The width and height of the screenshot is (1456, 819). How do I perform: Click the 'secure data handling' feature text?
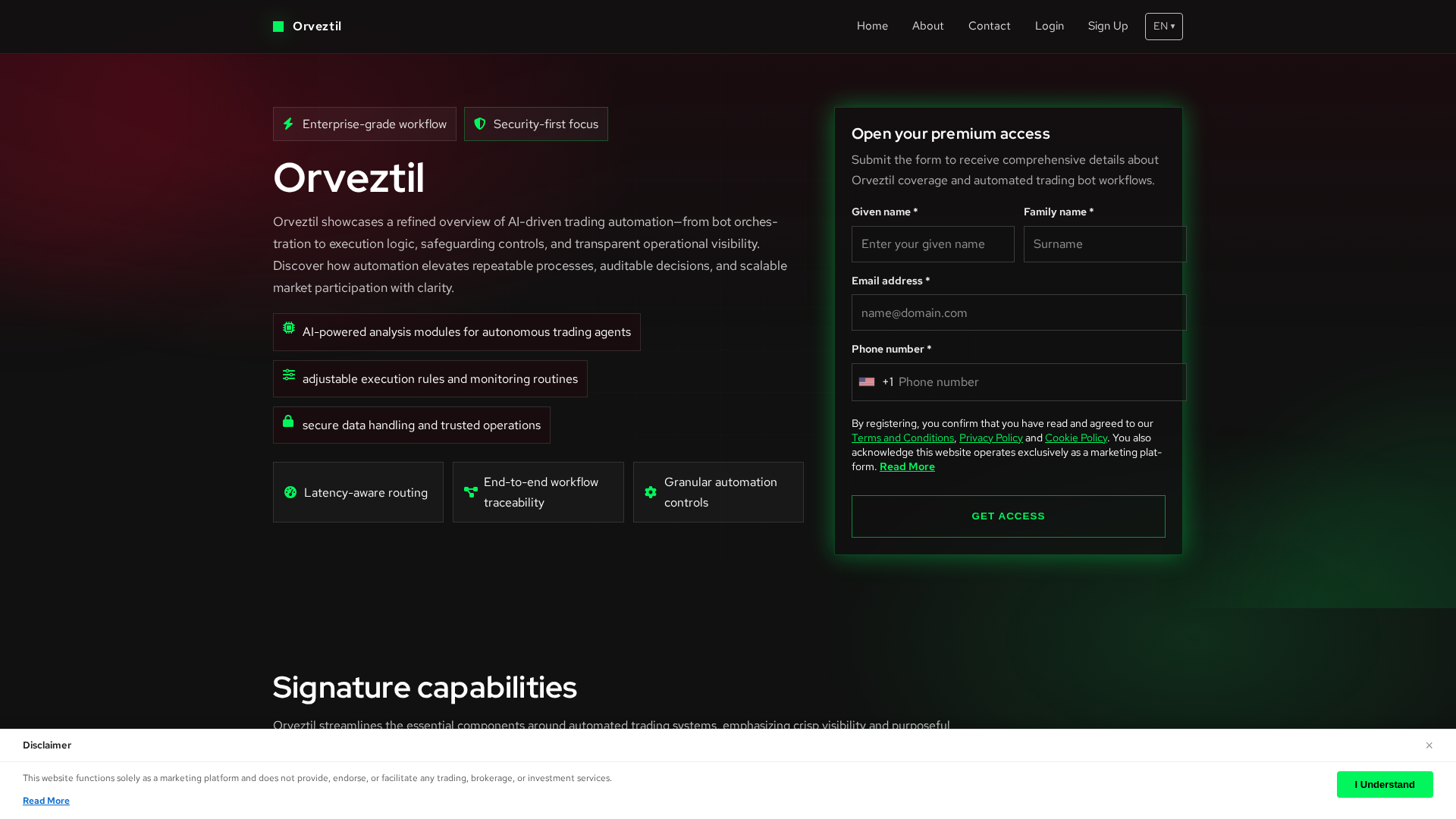tap(422, 425)
